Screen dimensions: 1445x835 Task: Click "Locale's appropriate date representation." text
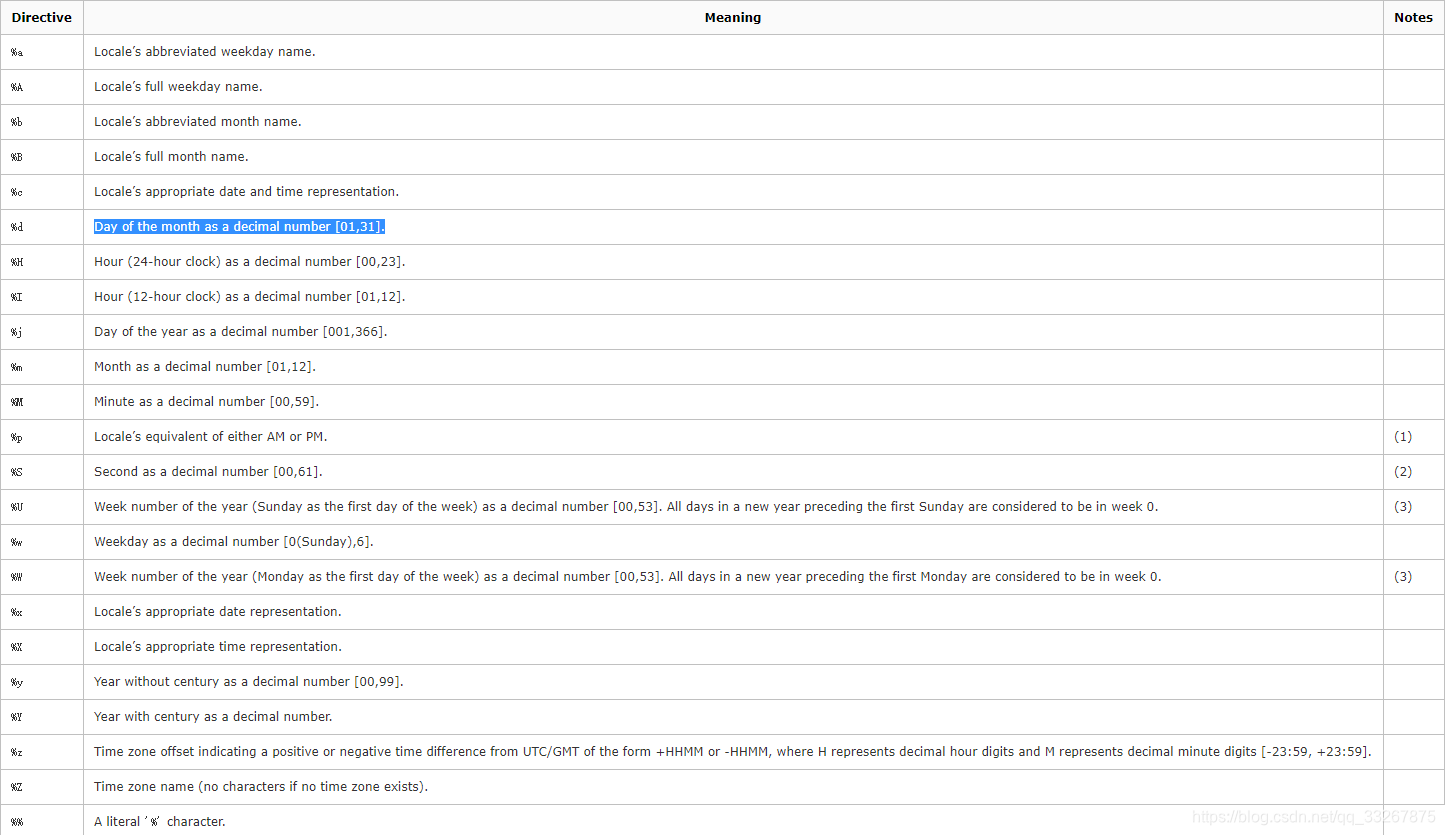(218, 612)
